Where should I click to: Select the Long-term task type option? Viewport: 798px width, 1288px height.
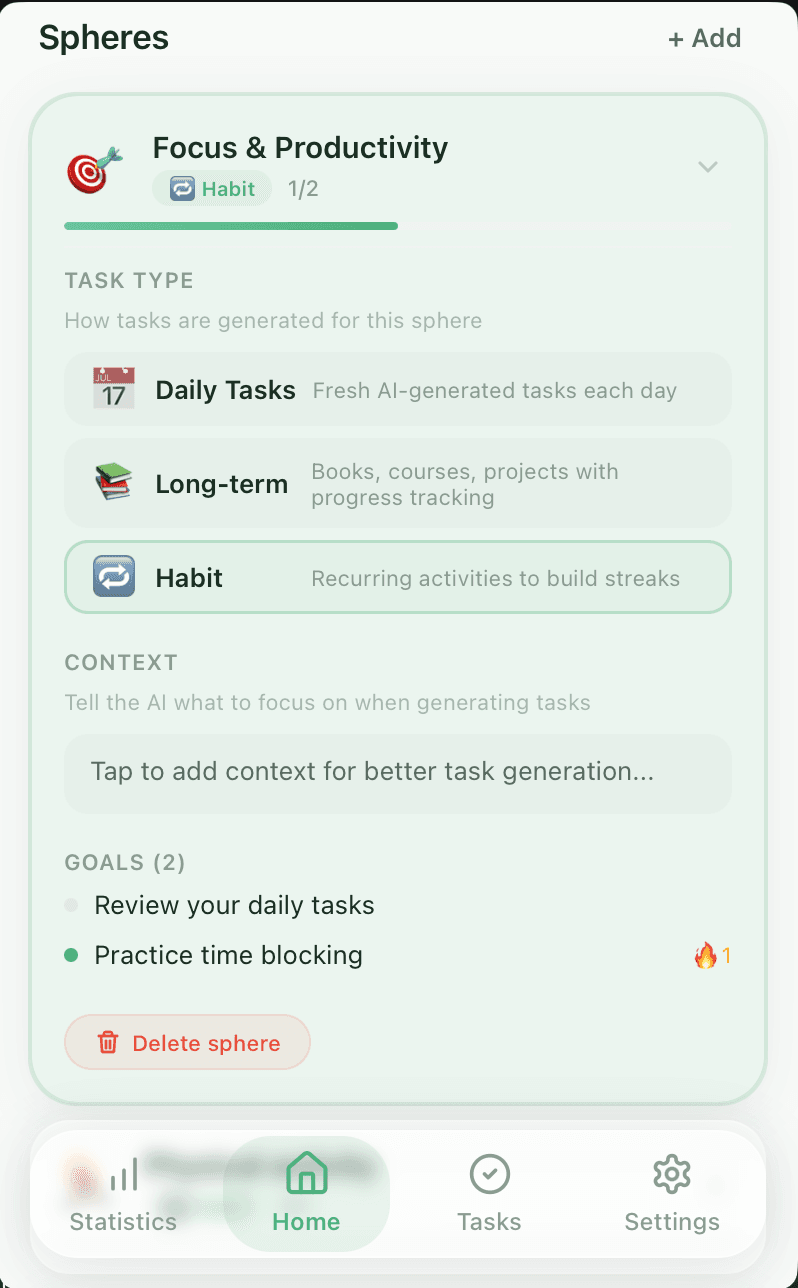pyautogui.click(x=398, y=484)
